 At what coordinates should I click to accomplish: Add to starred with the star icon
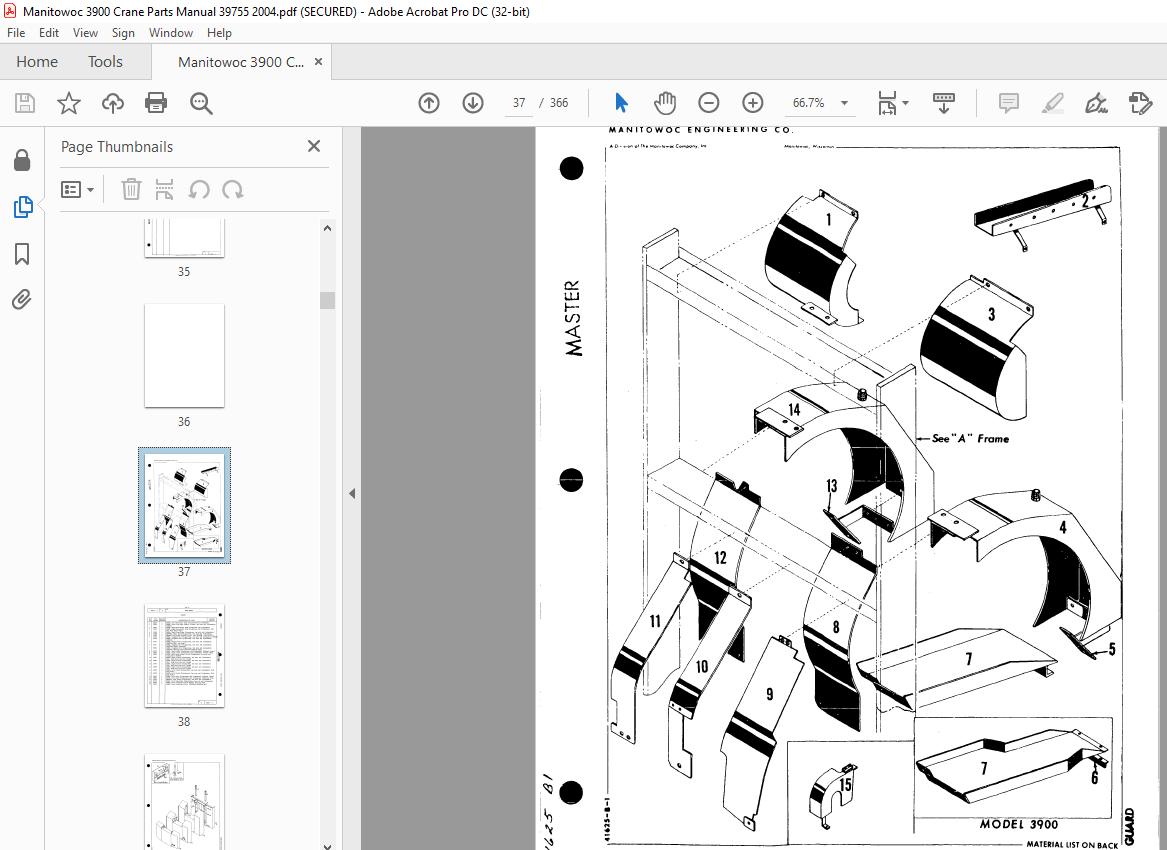[x=68, y=103]
